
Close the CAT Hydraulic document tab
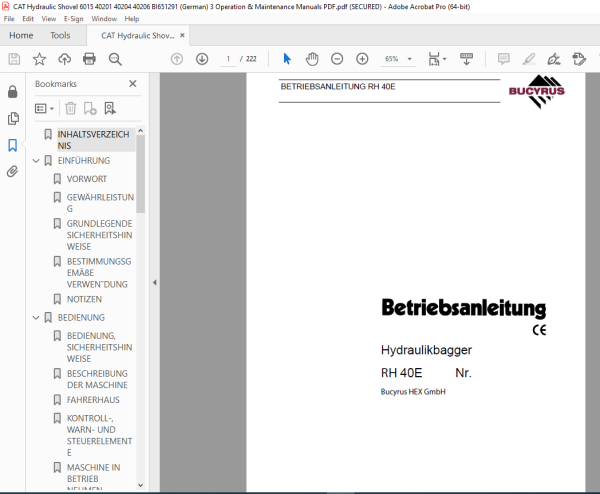182,35
